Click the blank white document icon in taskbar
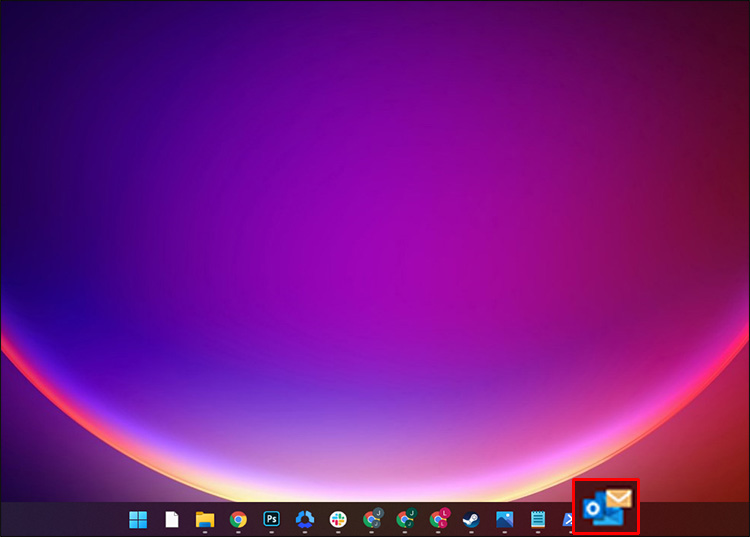Viewport: 750px width, 537px height. point(172,519)
